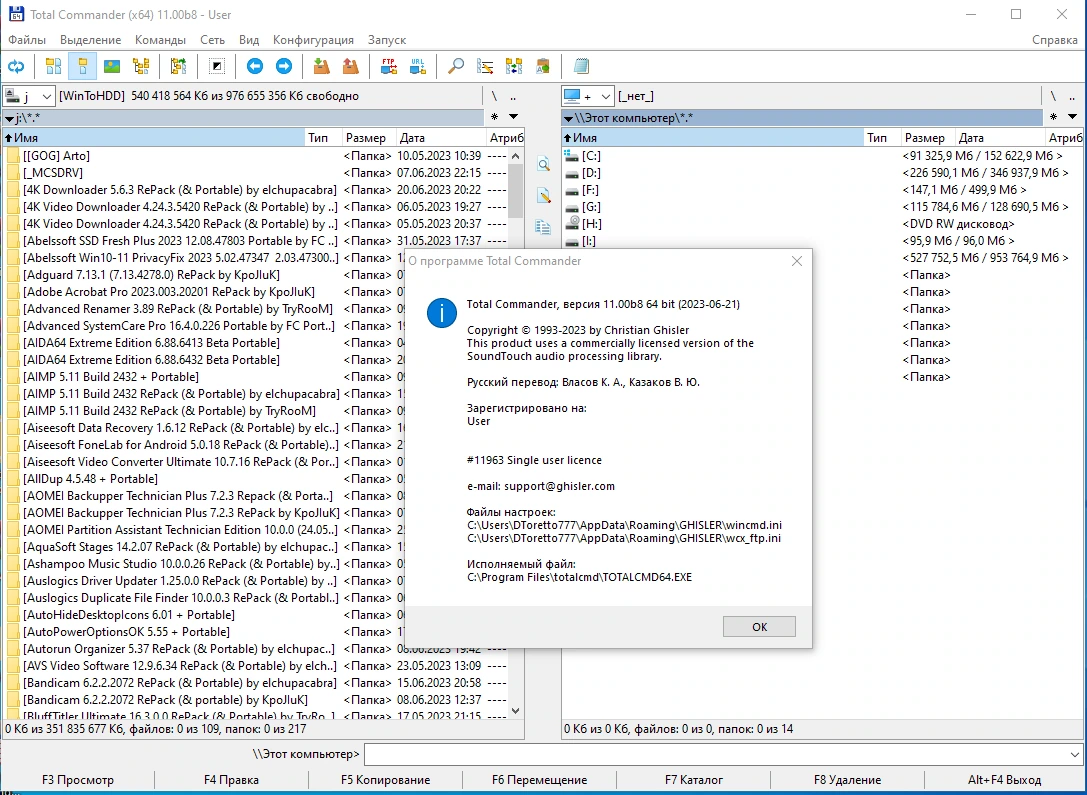
Task: Select the highlighted full details view icon
Action: (x=82, y=67)
